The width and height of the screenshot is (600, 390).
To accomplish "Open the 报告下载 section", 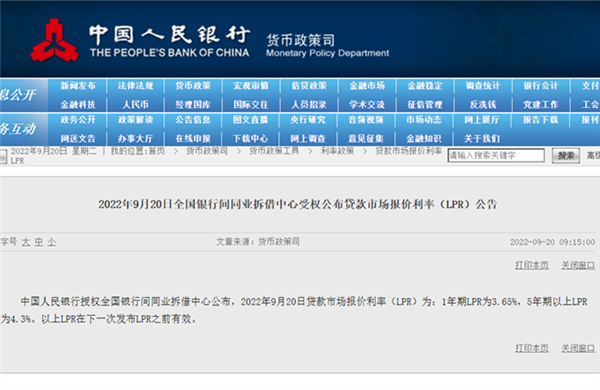I will pos(541,120).
